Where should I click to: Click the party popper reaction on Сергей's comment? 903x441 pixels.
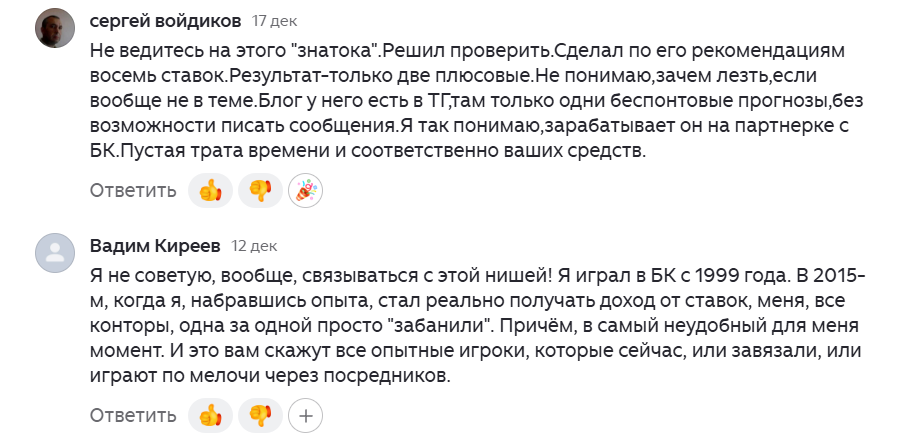(x=305, y=190)
